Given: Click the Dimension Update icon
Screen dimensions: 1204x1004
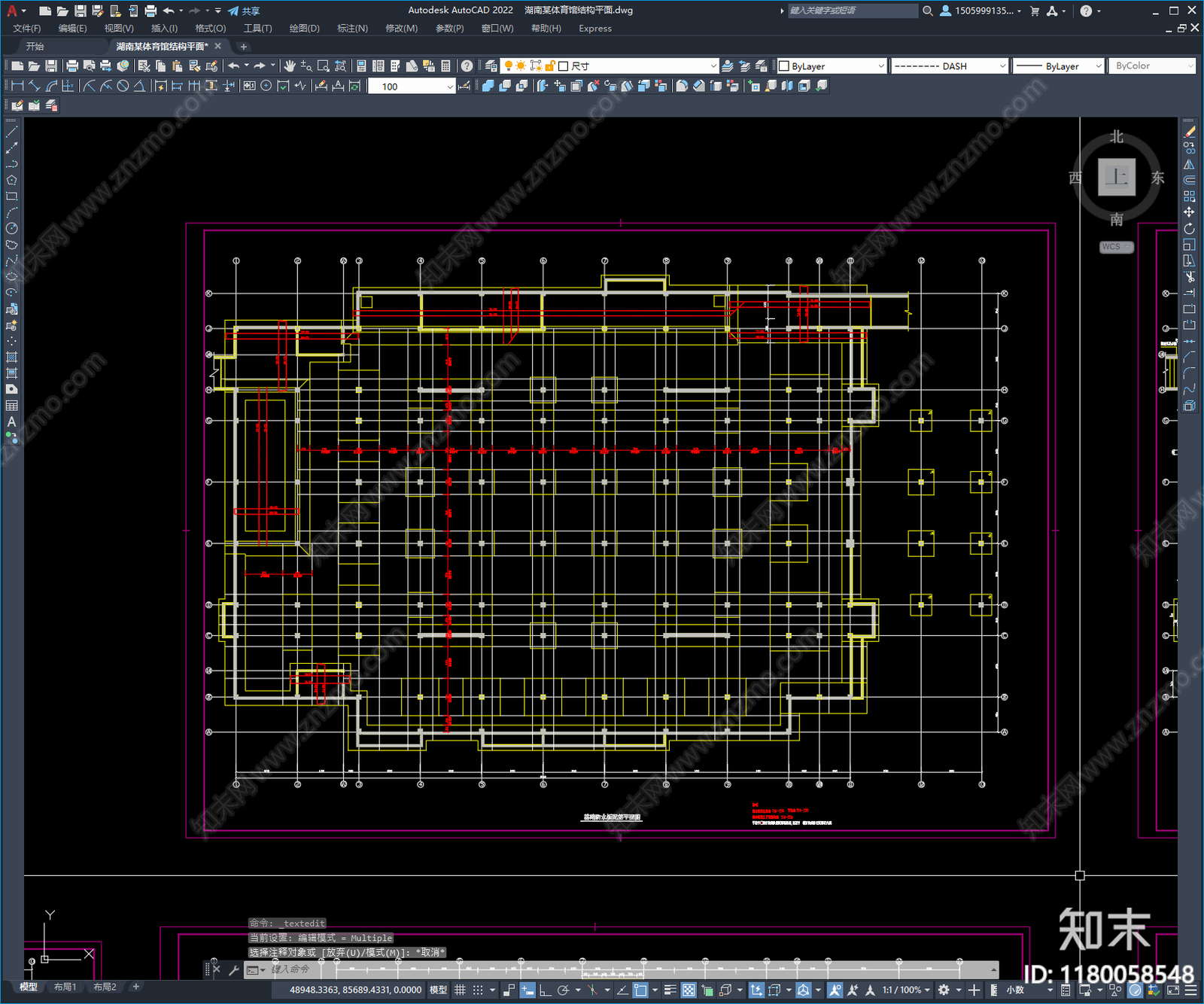Looking at the screenshot, I should pyautogui.click(x=355, y=86).
